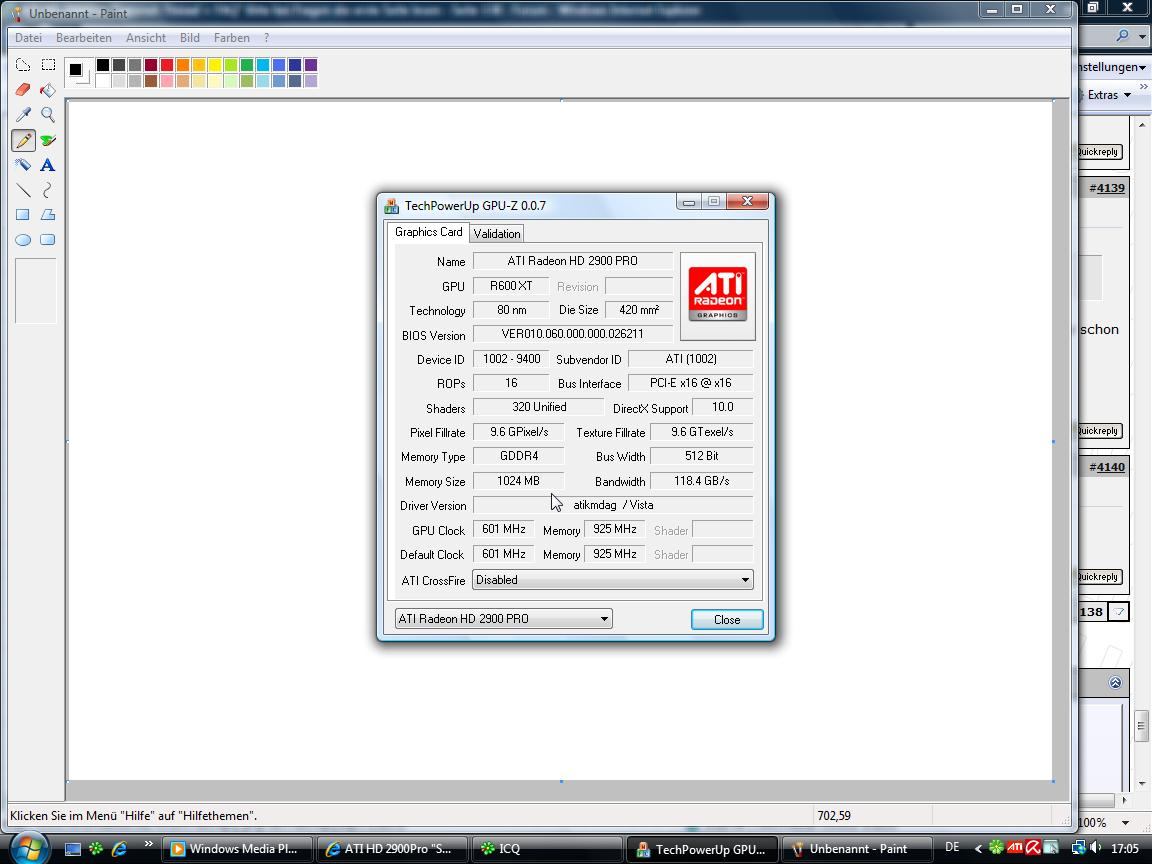Click the Name field showing ATI Radeon HD 2900 PRO
Image resolution: width=1152 pixels, height=864 pixels.
pyautogui.click(x=572, y=261)
